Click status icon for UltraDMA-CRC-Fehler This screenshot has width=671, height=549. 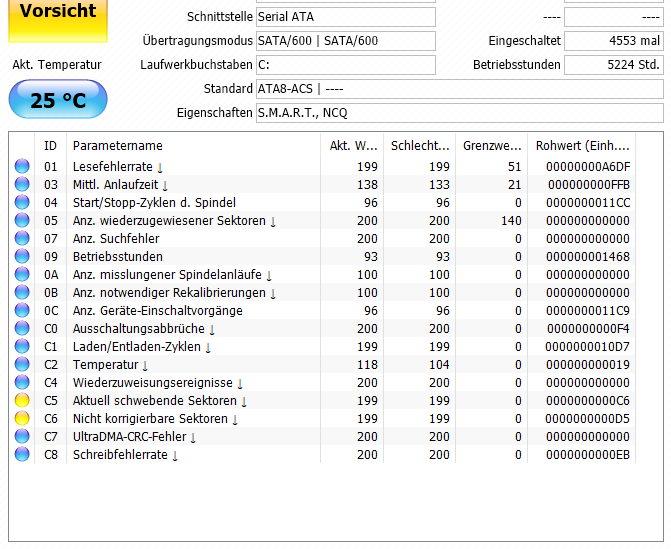pyautogui.click(x=22, y=436)
